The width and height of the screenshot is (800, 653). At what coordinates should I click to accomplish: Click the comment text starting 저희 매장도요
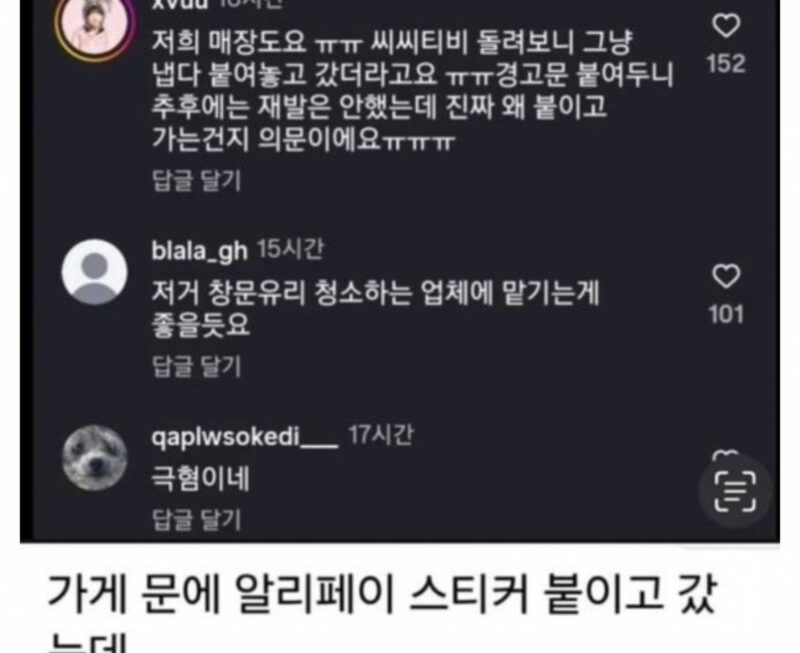coord(413,91)
